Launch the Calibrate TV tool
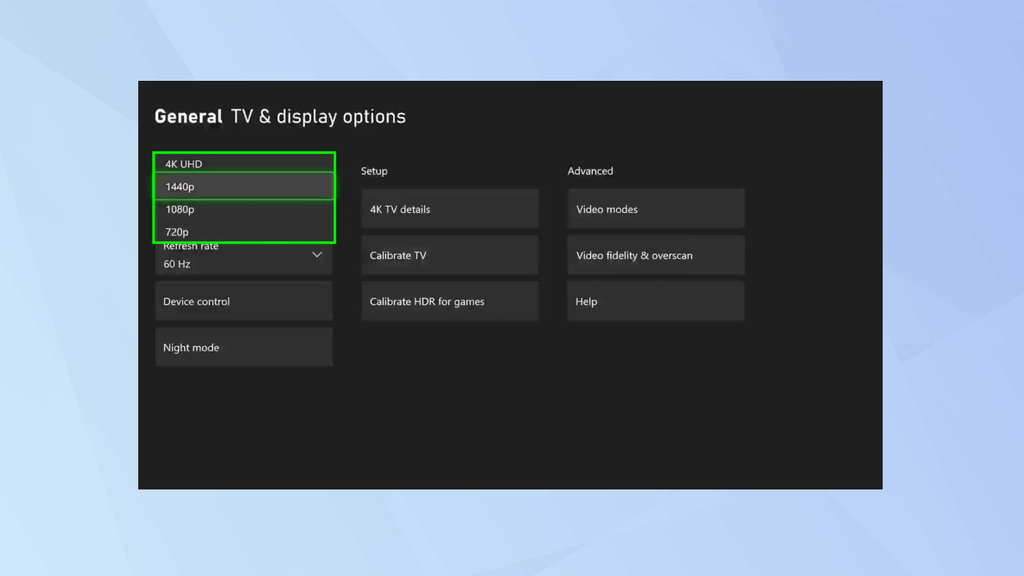 449,255
